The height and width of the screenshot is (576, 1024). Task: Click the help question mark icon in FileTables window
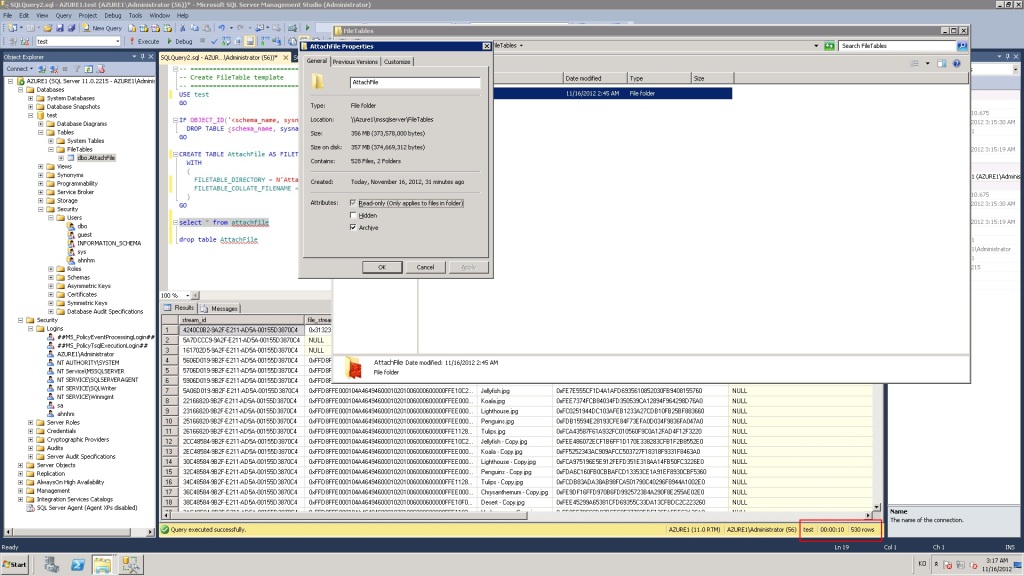(x=957, y=63)
